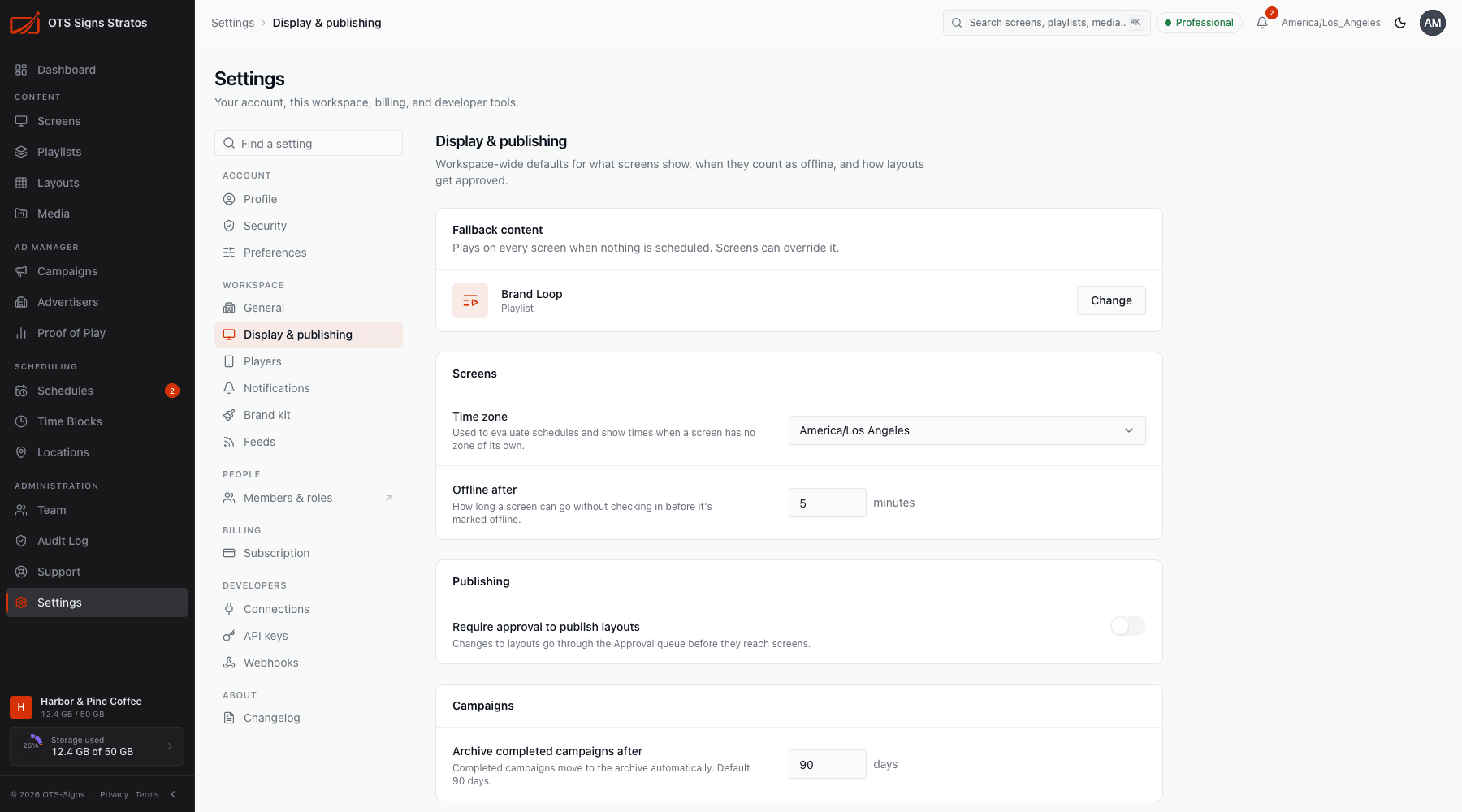The height and width of the screenshot is (812, 1462).
Task: Expand the Storage used panel
Action: (97, 746)
